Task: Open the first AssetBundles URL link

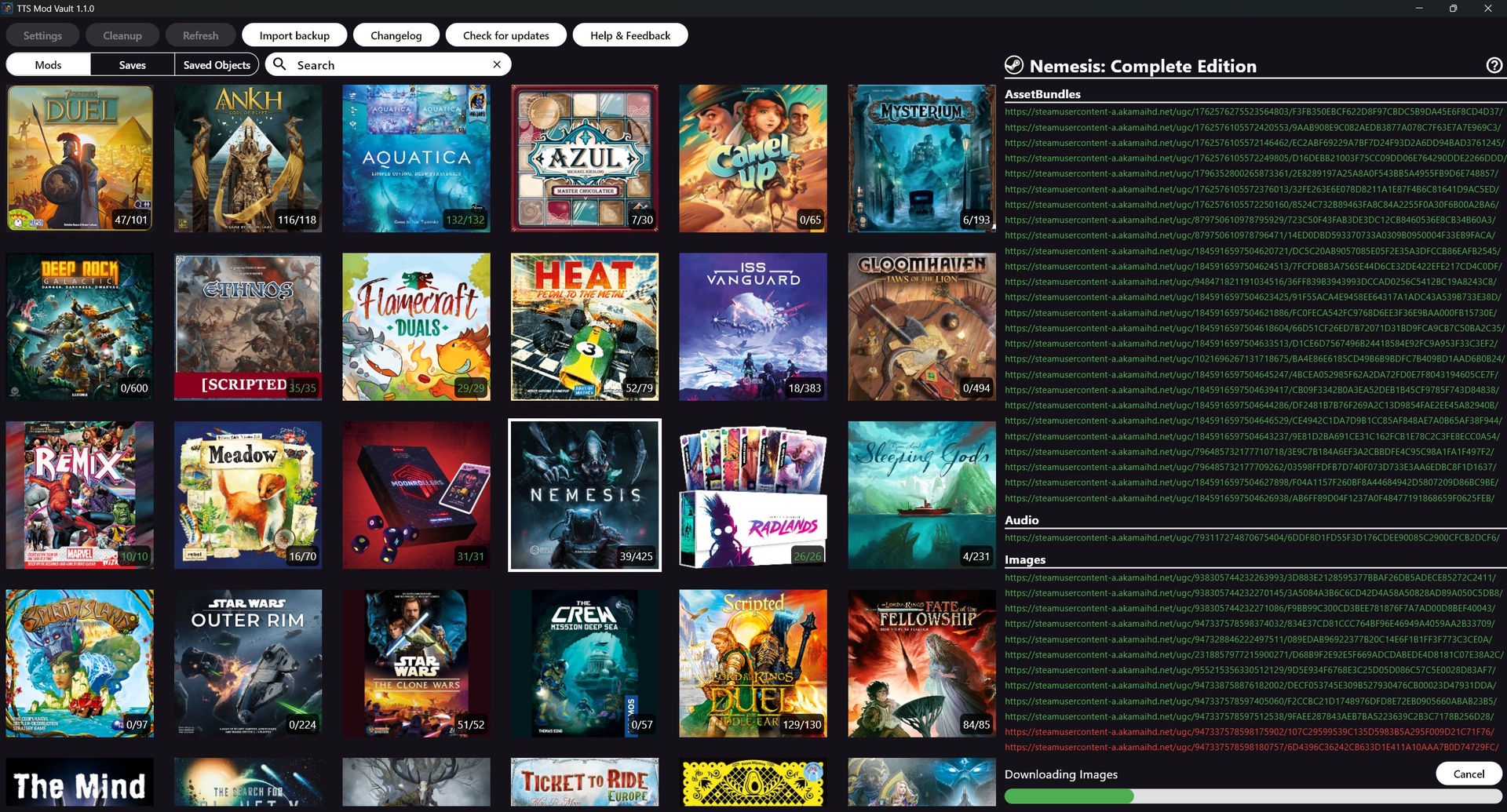Action: click(x=1253, y=111)
